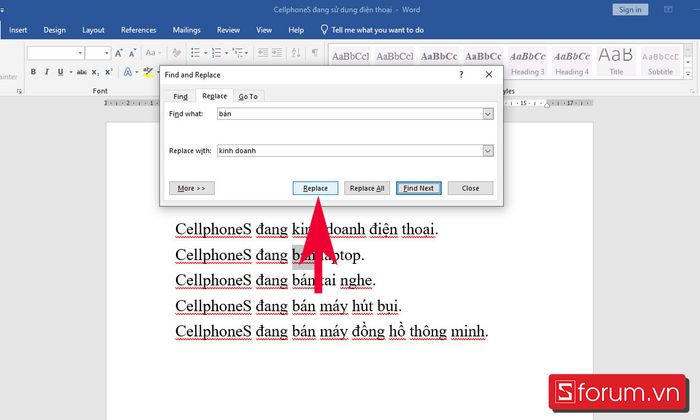Image resolution: width=700 pixels, height=420 pixels.
Task: Select the Replace tab in dialog
Action: click(x=214, y=96)
